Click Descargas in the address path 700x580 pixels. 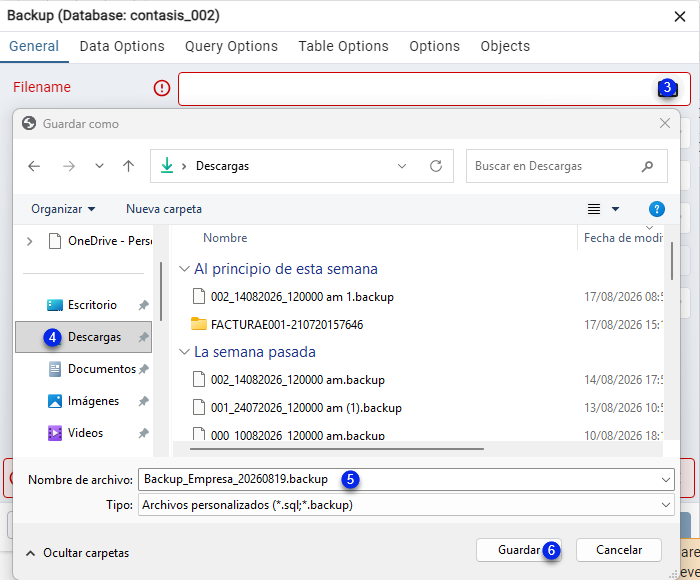point(222,166)
